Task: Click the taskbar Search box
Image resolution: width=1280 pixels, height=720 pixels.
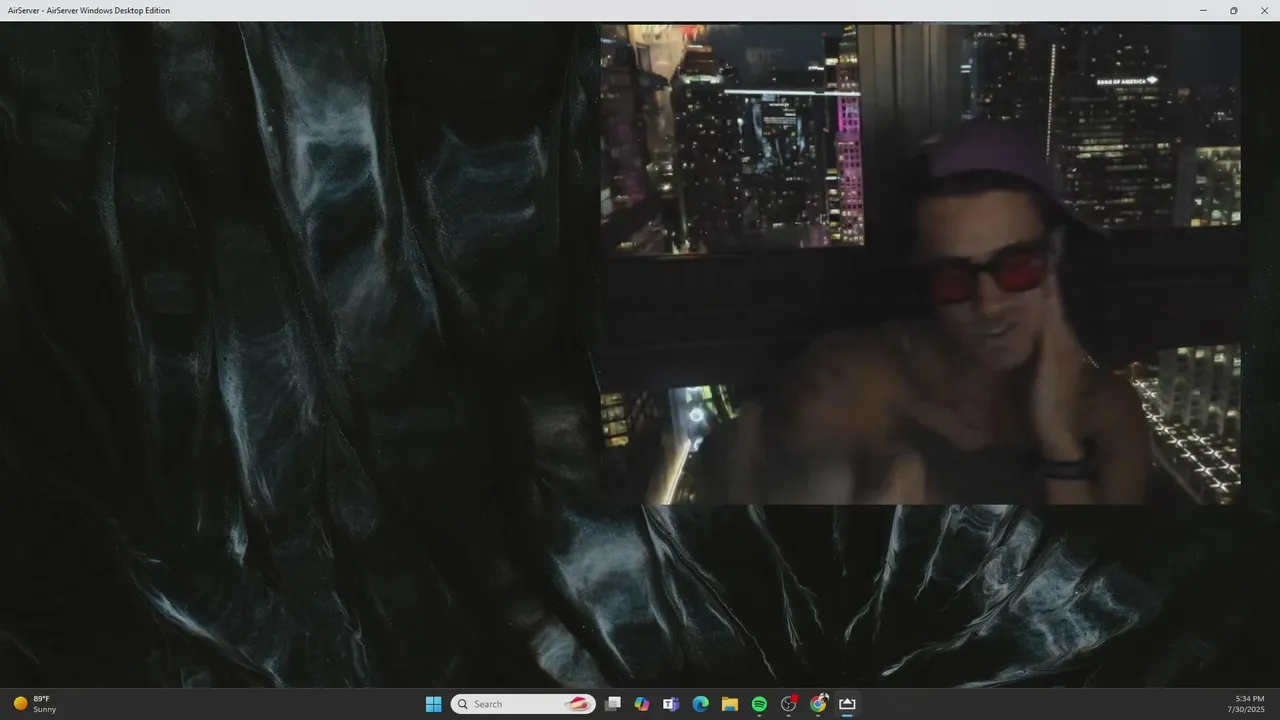Action: click(x=523, y=704)
